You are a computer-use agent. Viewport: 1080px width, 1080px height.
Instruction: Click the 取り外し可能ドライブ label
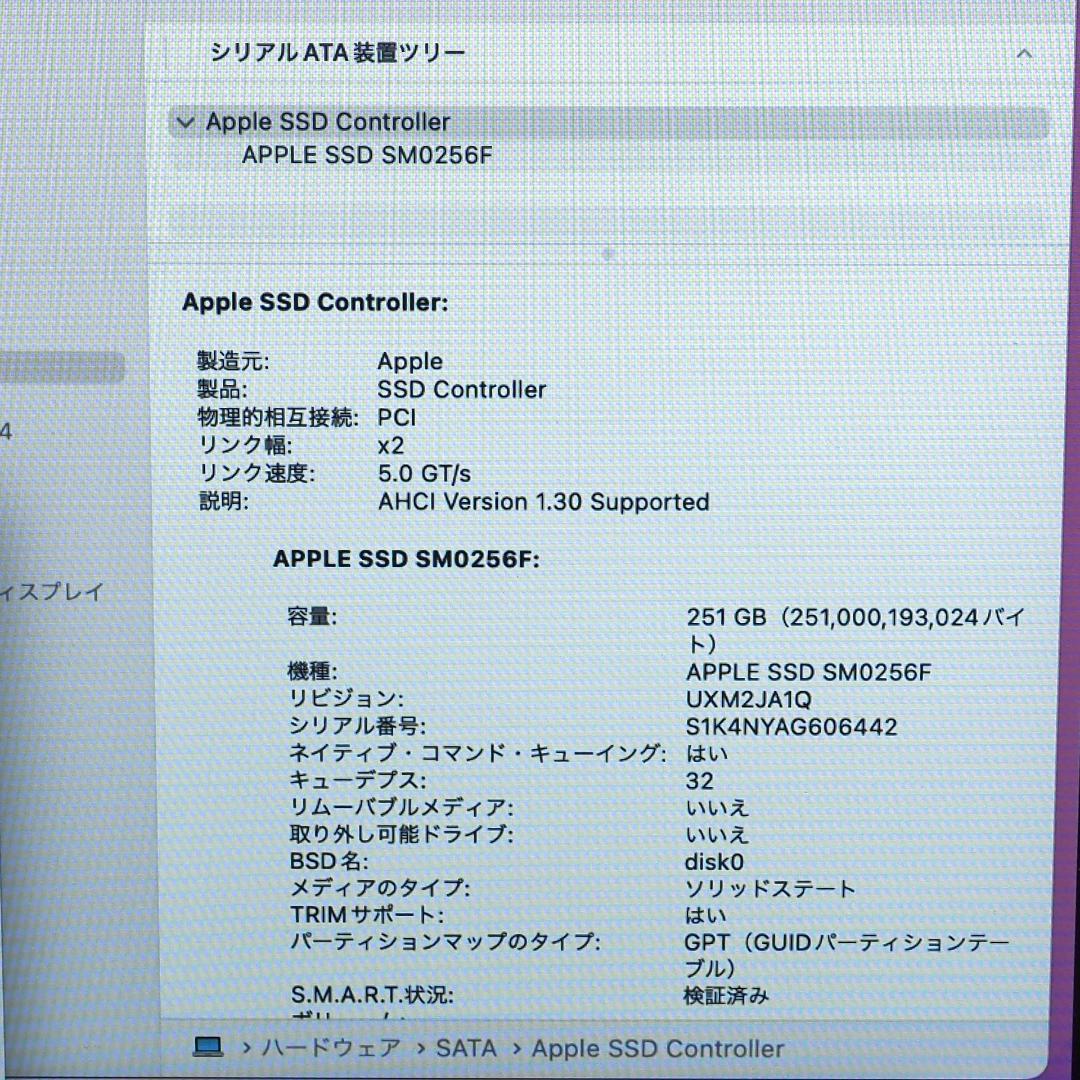coord(402,835)
